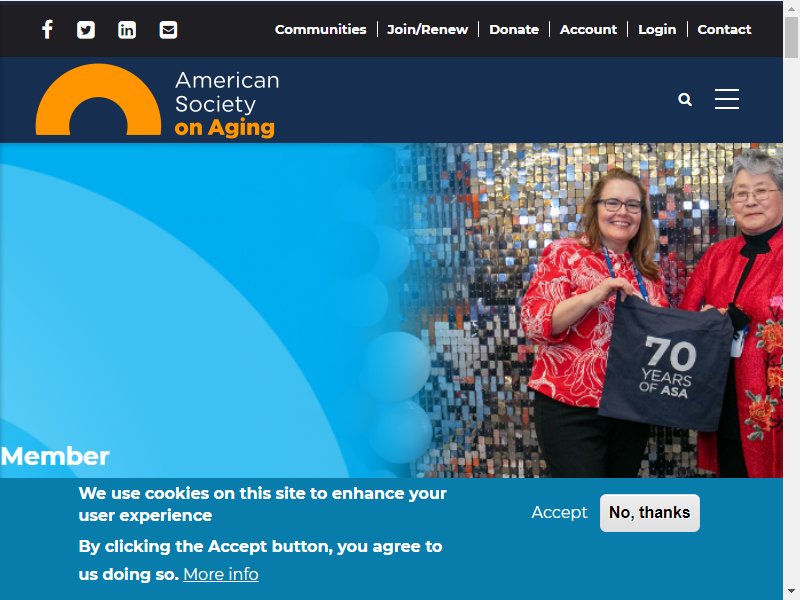Screen dimensions: 800x600
Task: Open the Facebook social icon
Action: point(47,30)
